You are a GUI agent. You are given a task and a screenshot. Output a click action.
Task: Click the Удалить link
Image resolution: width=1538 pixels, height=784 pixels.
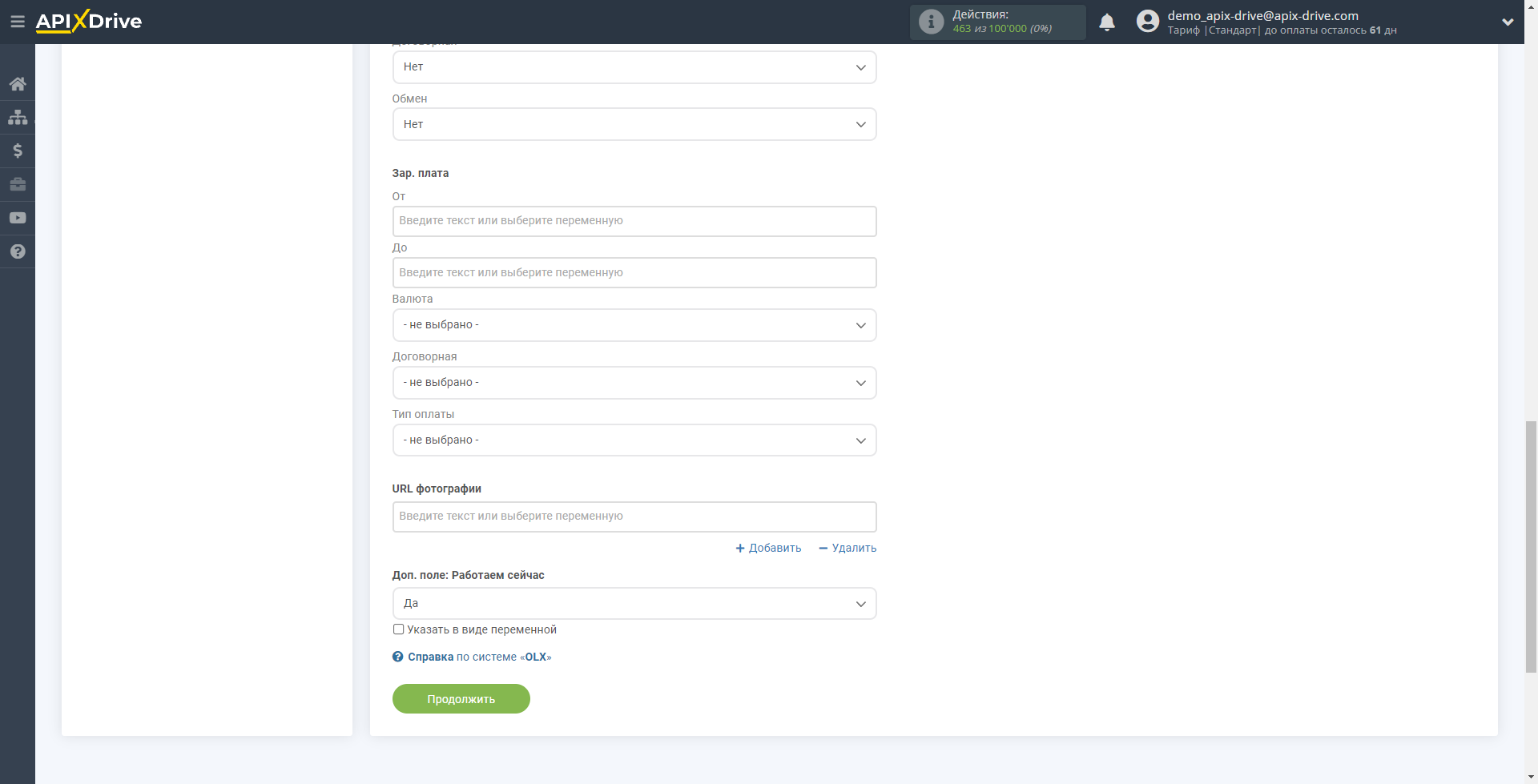coord(848,548)
